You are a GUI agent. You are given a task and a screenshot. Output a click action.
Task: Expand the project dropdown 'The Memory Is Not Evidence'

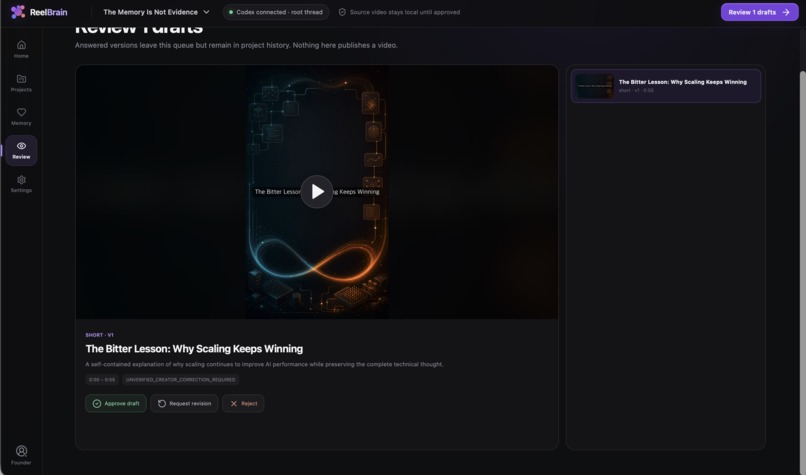click(156, 12)
